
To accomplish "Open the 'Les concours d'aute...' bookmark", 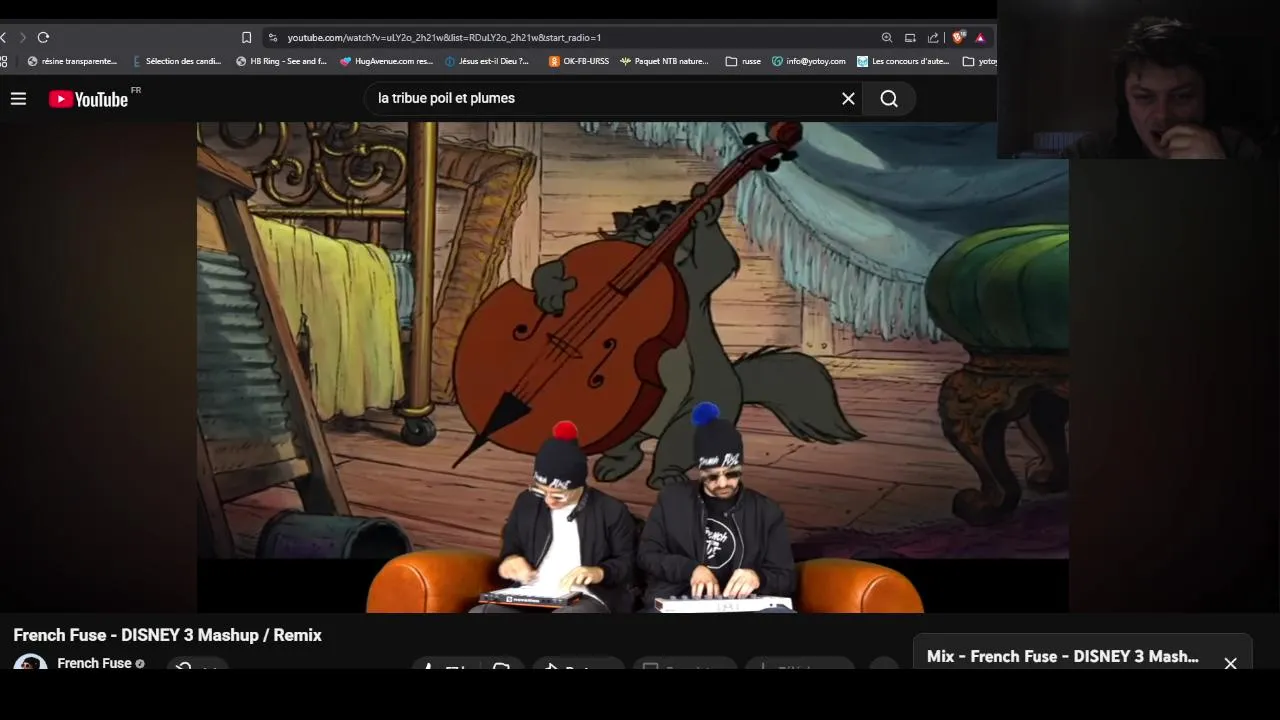I will [904, 61].
